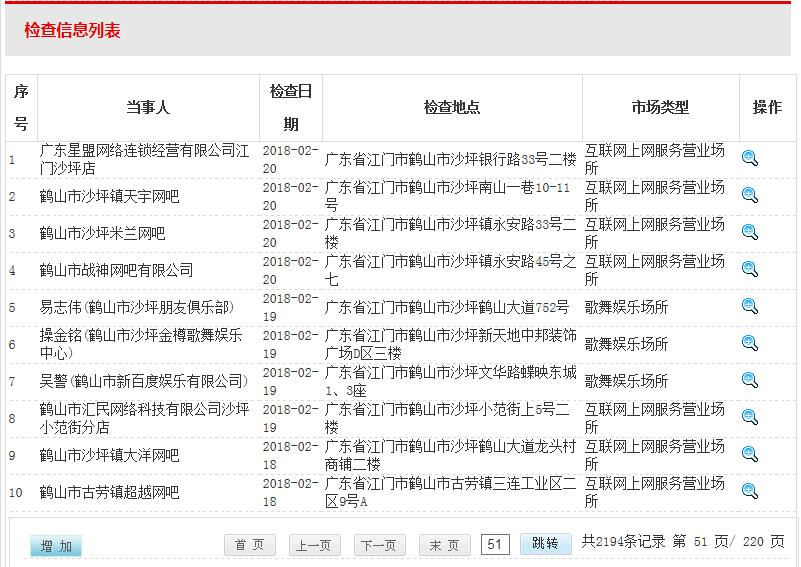Image resolution: width=801 pixels, height=567 pixels.
Task: Click the 当事人 column header
Action: (147, 107)
